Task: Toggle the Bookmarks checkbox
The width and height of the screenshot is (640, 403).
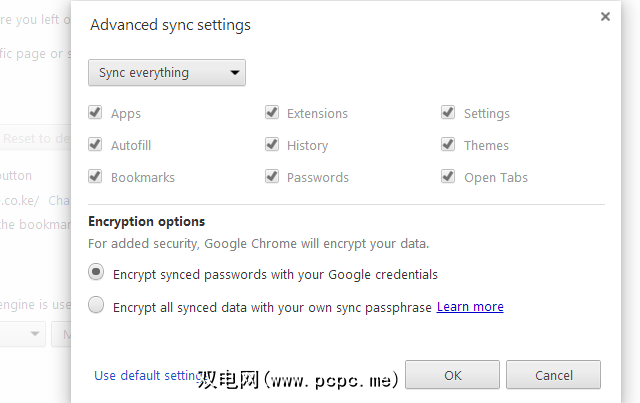Action: tap(96, 177)
